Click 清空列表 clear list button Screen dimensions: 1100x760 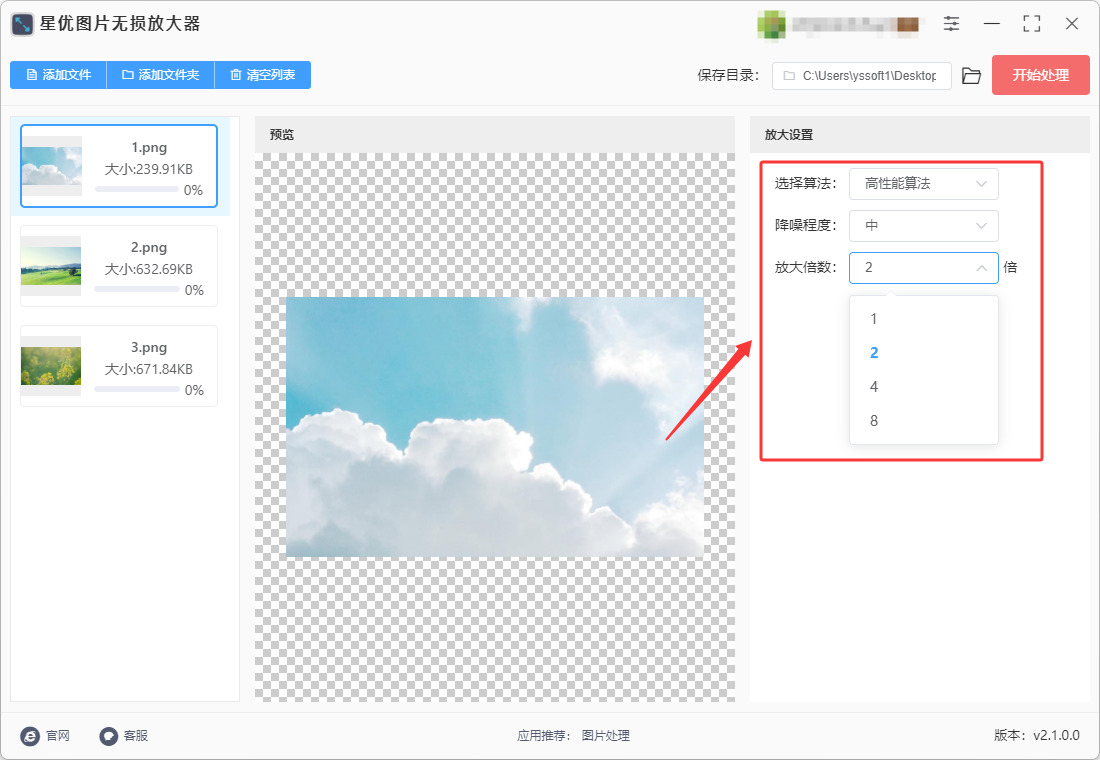(262, 75)
